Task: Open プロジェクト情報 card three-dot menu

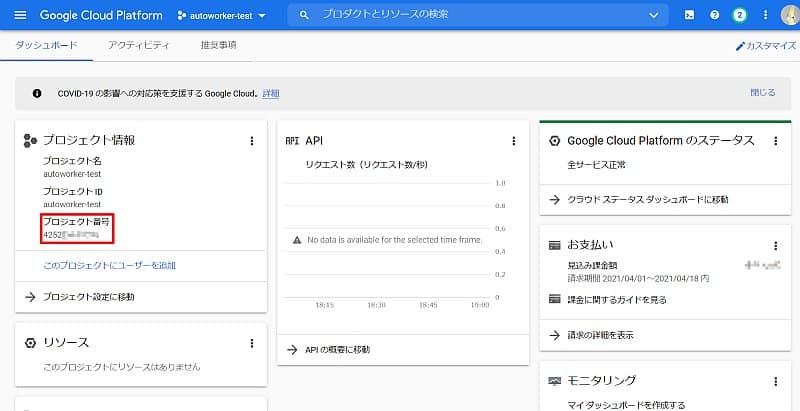Action: click(252, 141)
